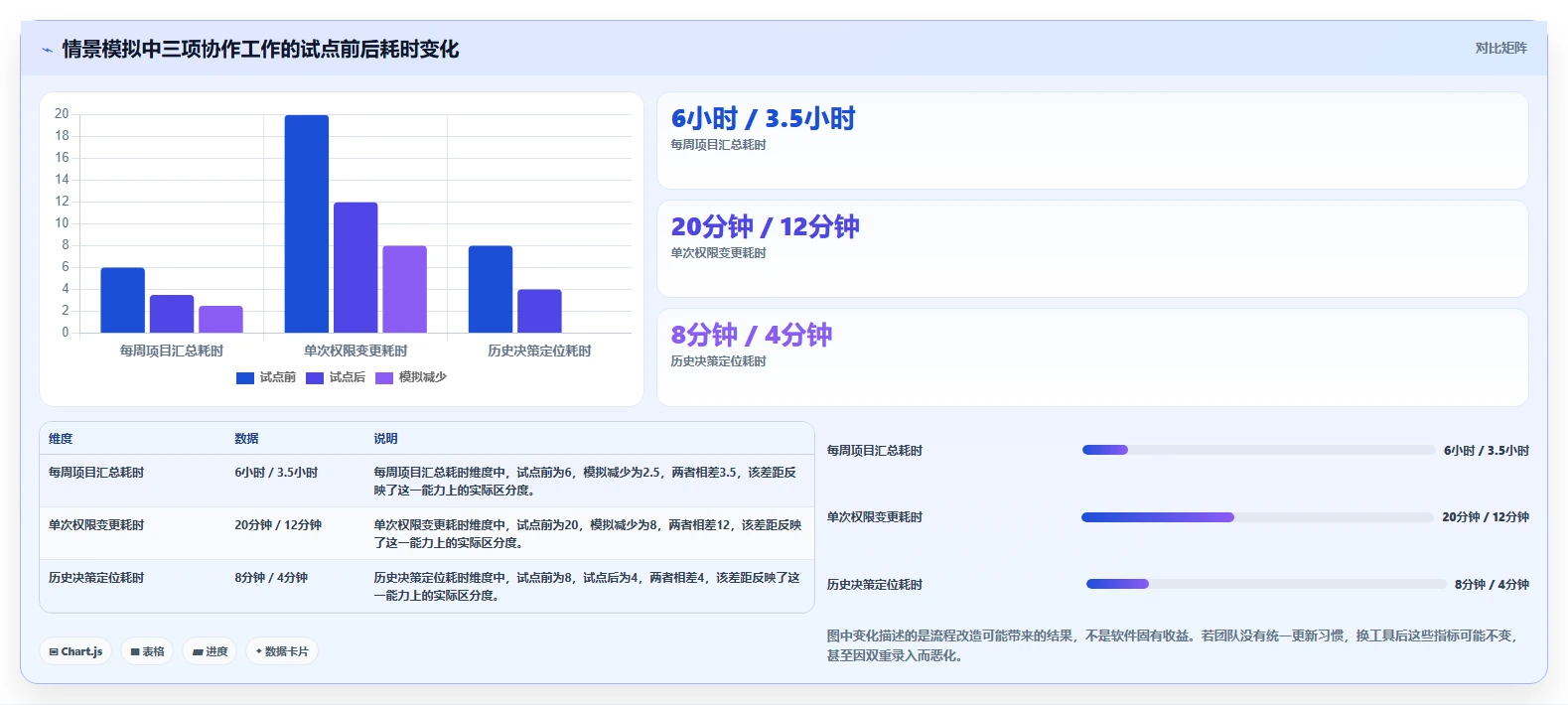The width and height of the screenshot is (1568, 705).
Task: Click the footnote paragraph starting 图中变化描述
Action: [1175, 645]
